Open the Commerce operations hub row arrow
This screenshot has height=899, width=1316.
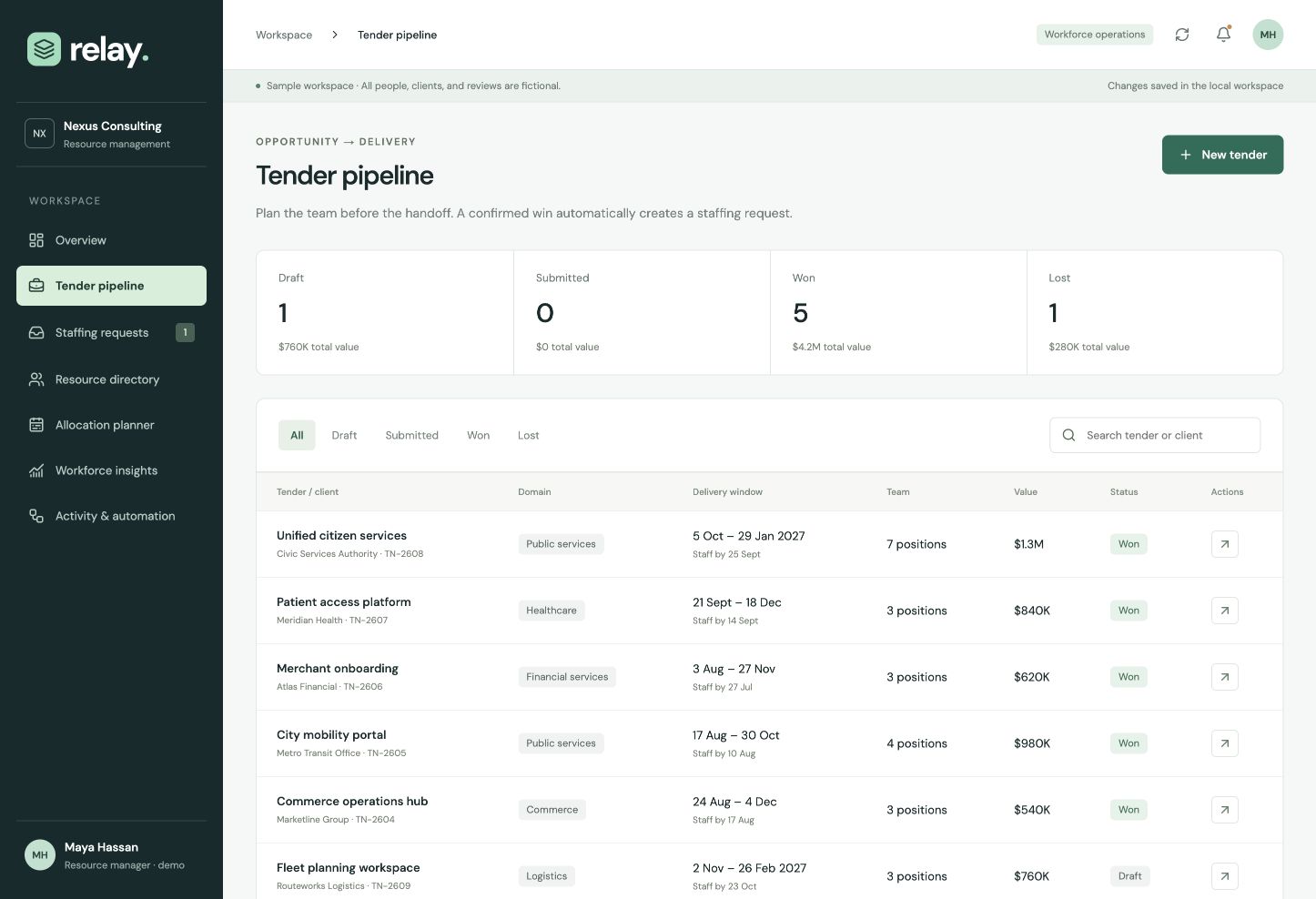tap(1224, 810)
